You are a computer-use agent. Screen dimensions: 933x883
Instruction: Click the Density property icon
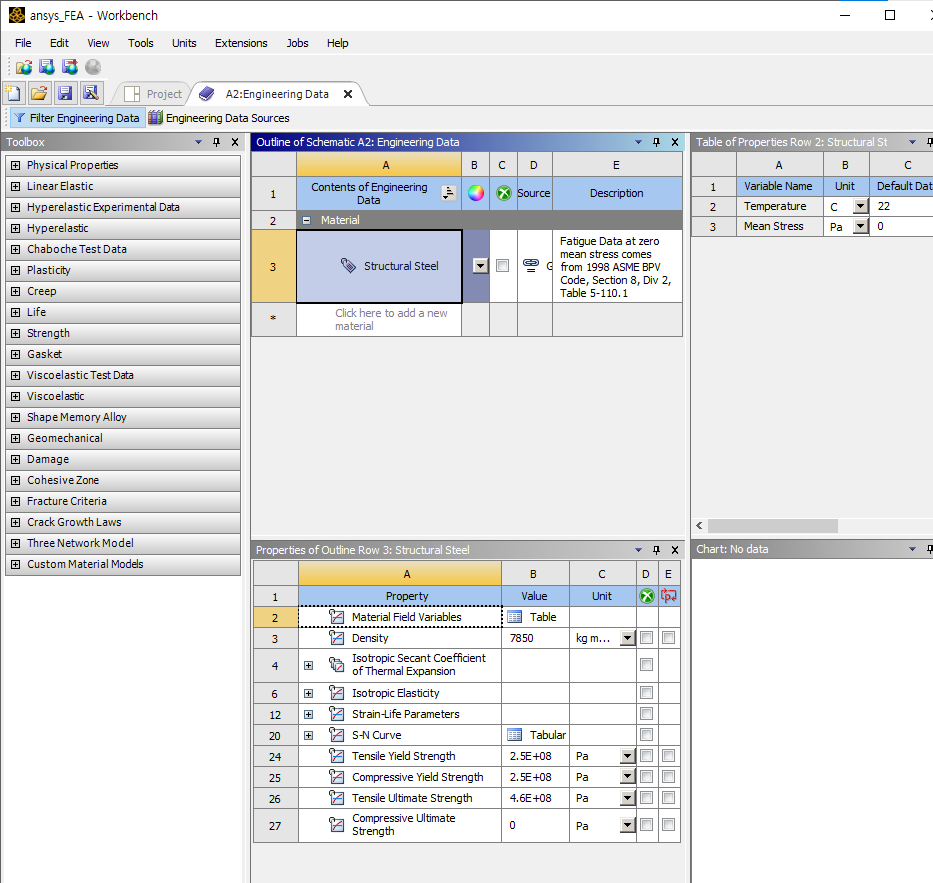point(336,638)
